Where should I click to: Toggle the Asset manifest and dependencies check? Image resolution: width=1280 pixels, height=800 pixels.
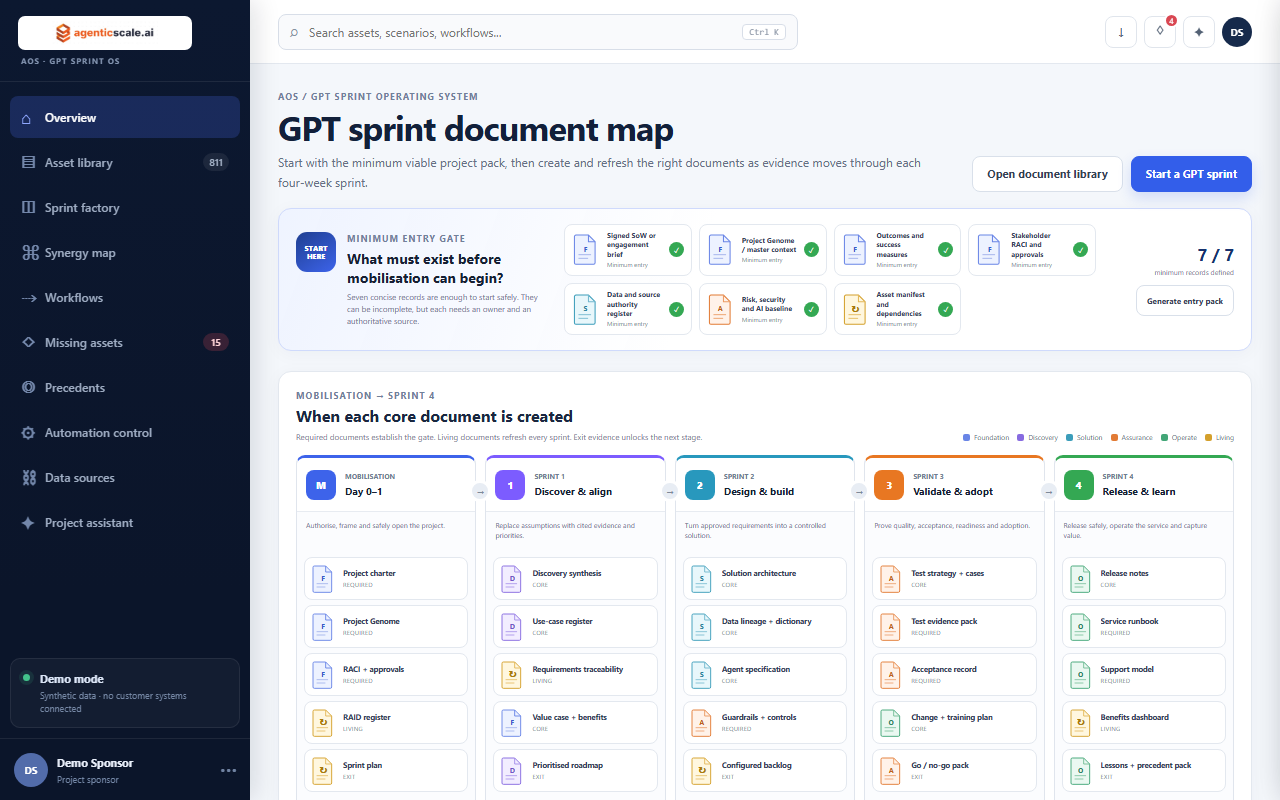(946, 309)
